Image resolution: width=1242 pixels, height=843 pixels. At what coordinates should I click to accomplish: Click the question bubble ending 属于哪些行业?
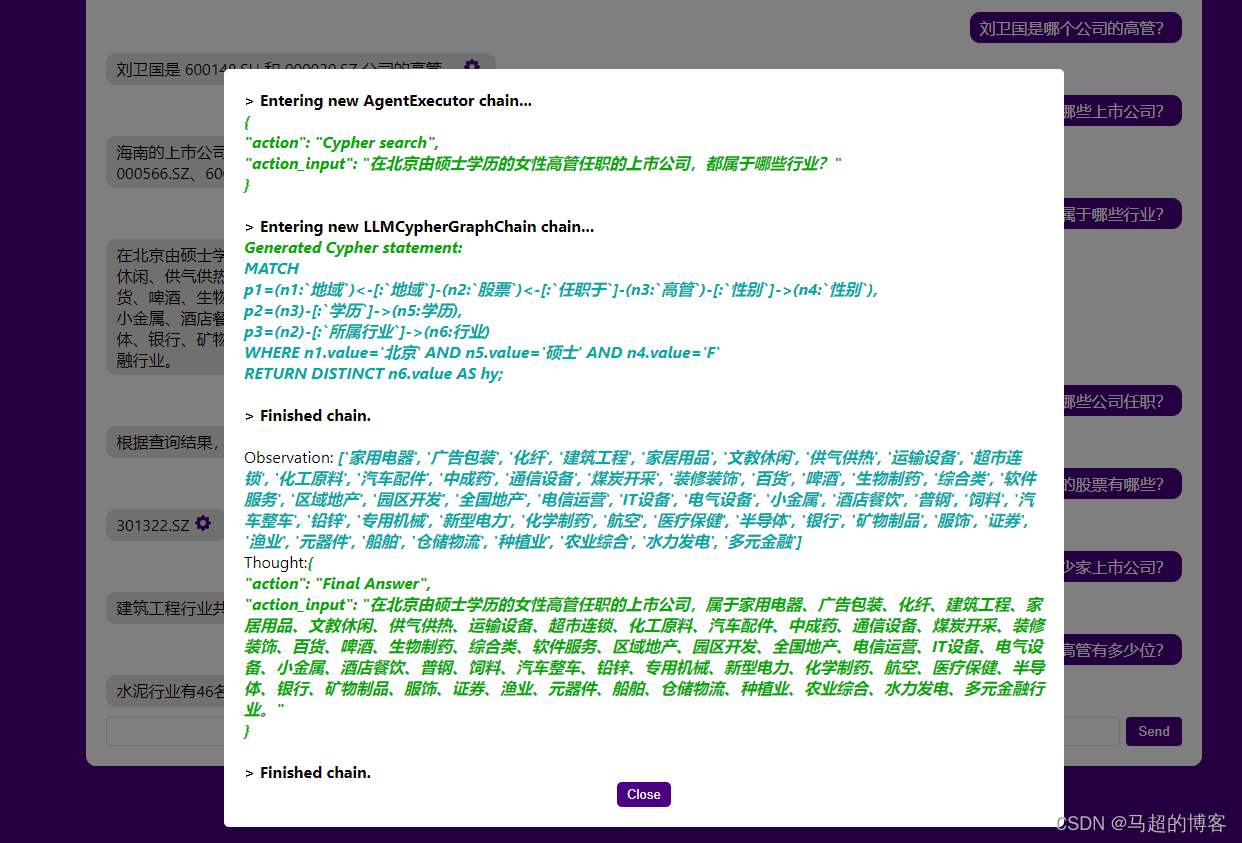[1122, 213]
